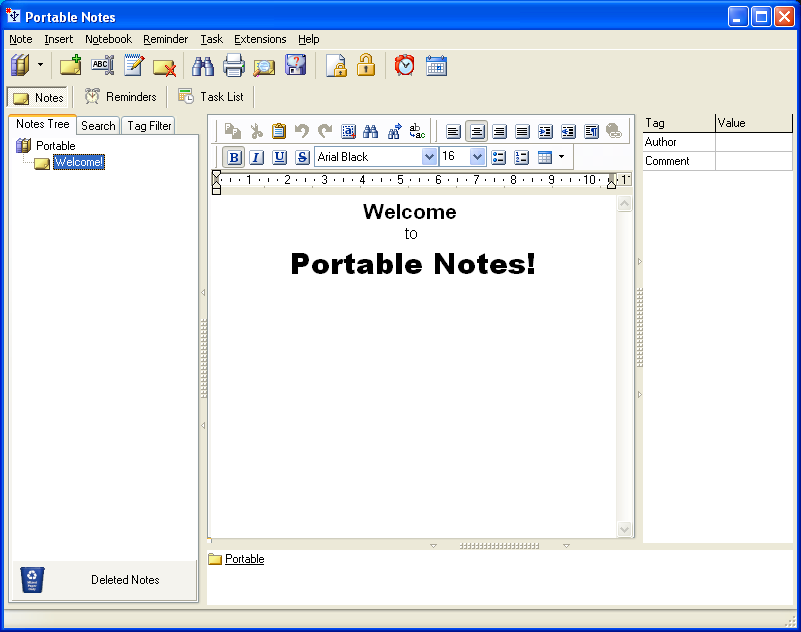Select the Welcome! note in tree
801x632 pixels.
click(79, 162)
